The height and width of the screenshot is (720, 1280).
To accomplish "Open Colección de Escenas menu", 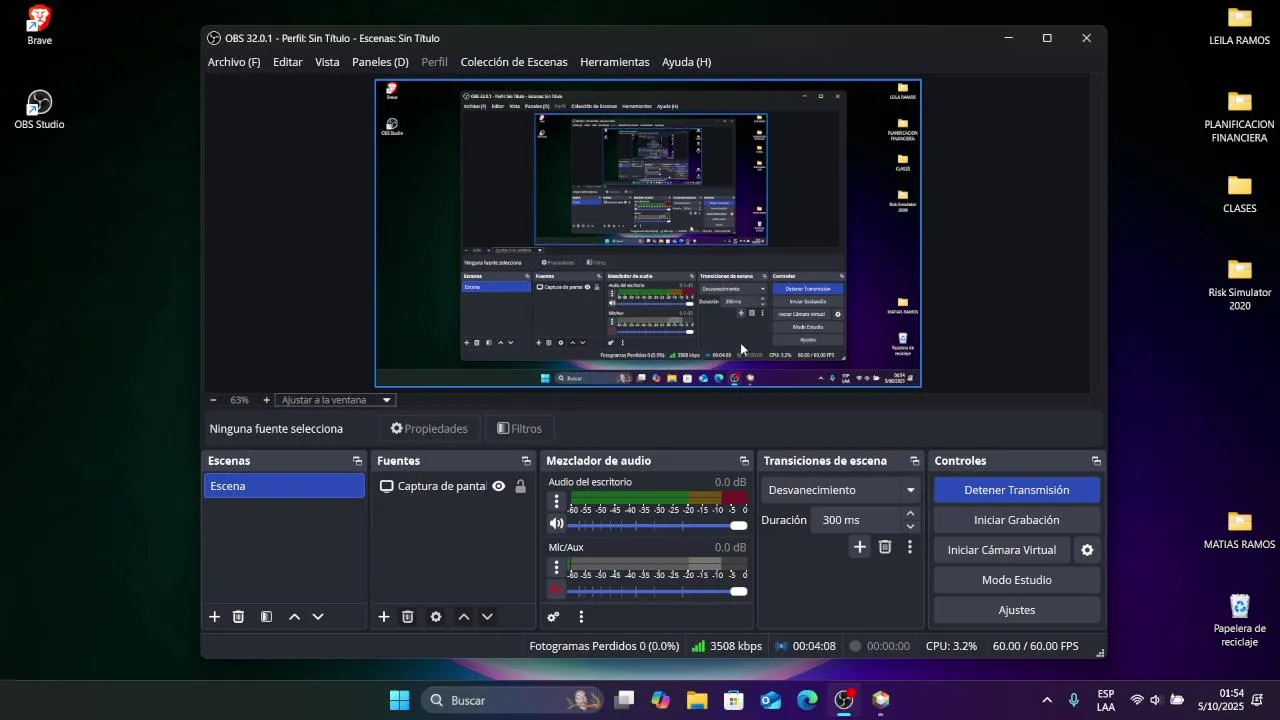I will click(x=514, y=62).
